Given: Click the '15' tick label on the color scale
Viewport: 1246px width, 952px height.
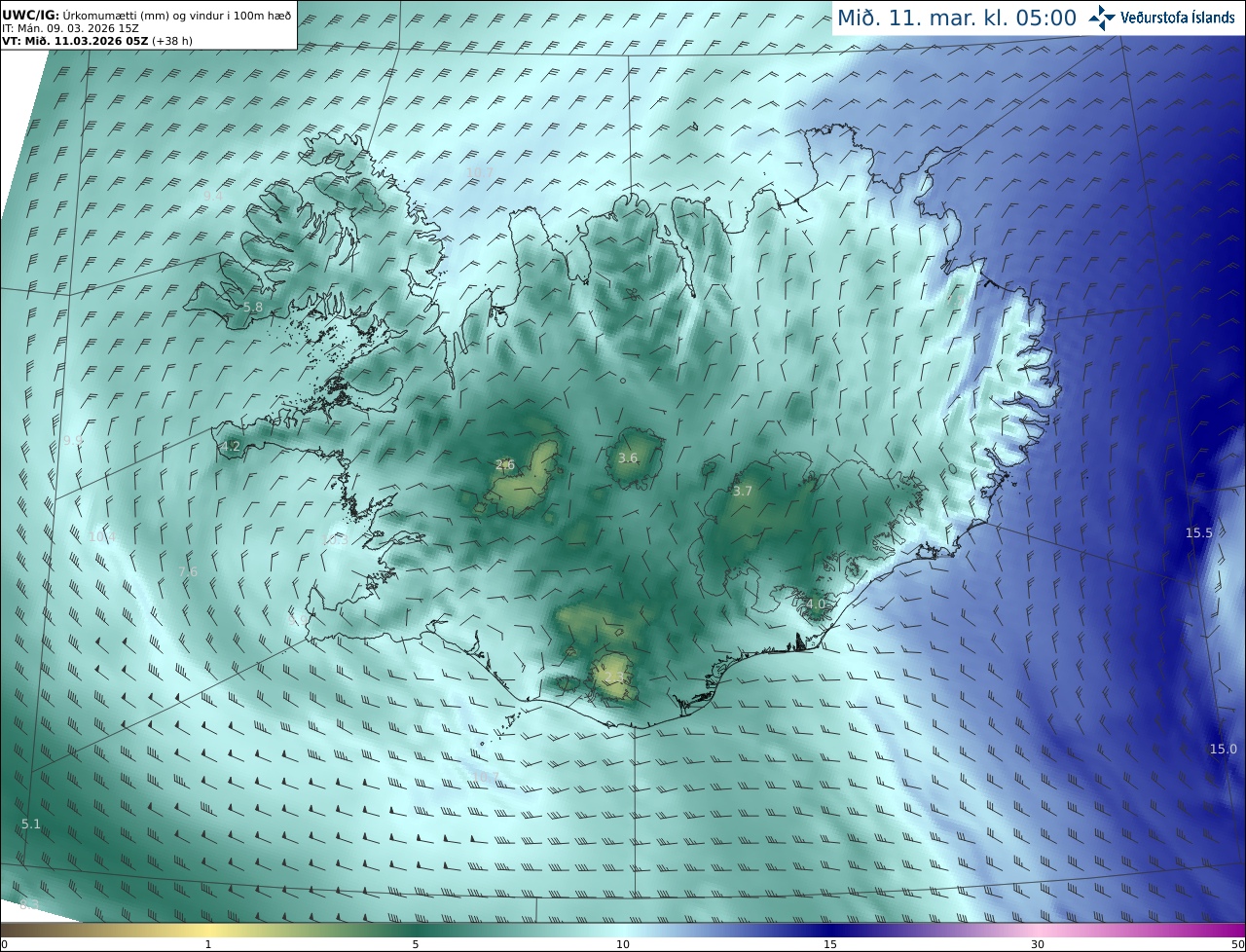Looking at the screenshot, I should [830, 944].
